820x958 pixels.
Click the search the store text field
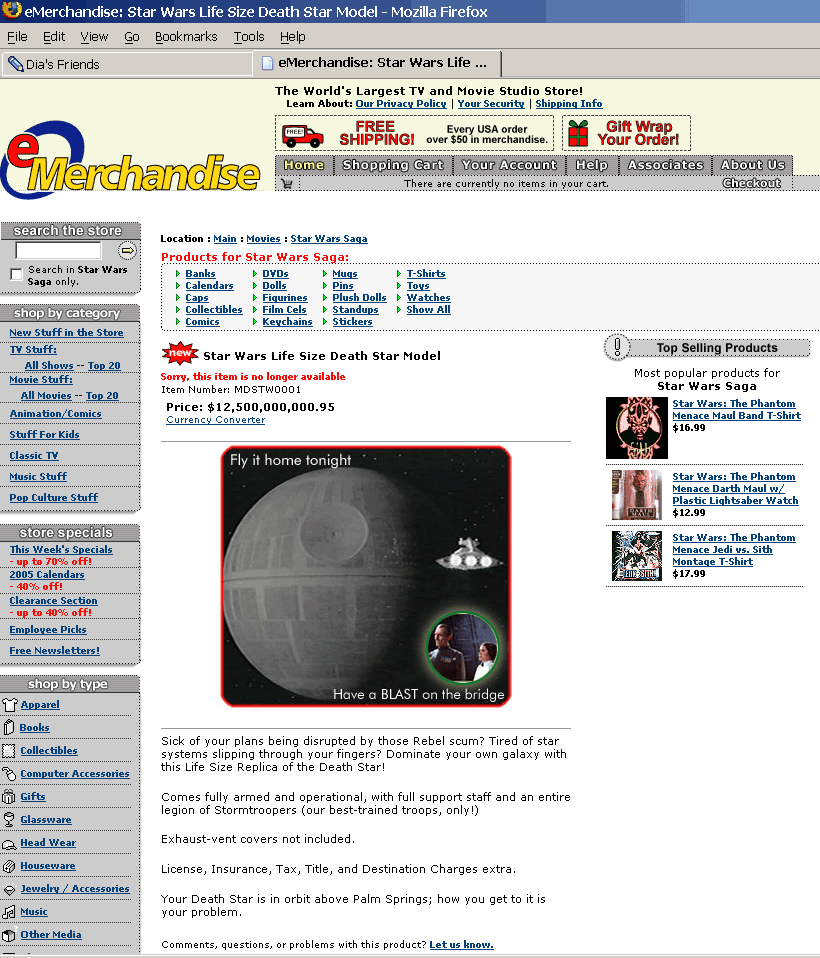[x=59, y=250]
